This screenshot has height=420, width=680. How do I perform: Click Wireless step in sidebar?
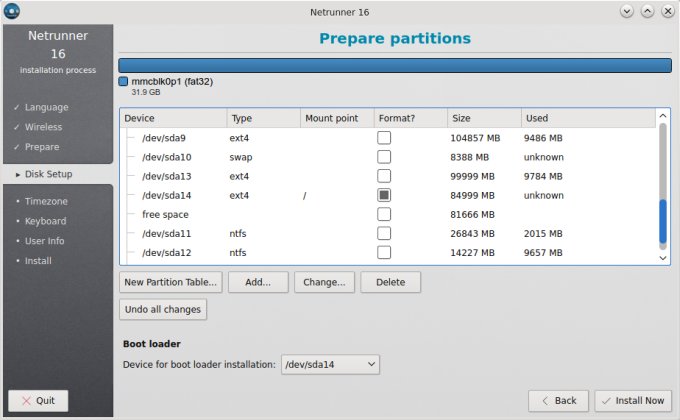(43, 127)
